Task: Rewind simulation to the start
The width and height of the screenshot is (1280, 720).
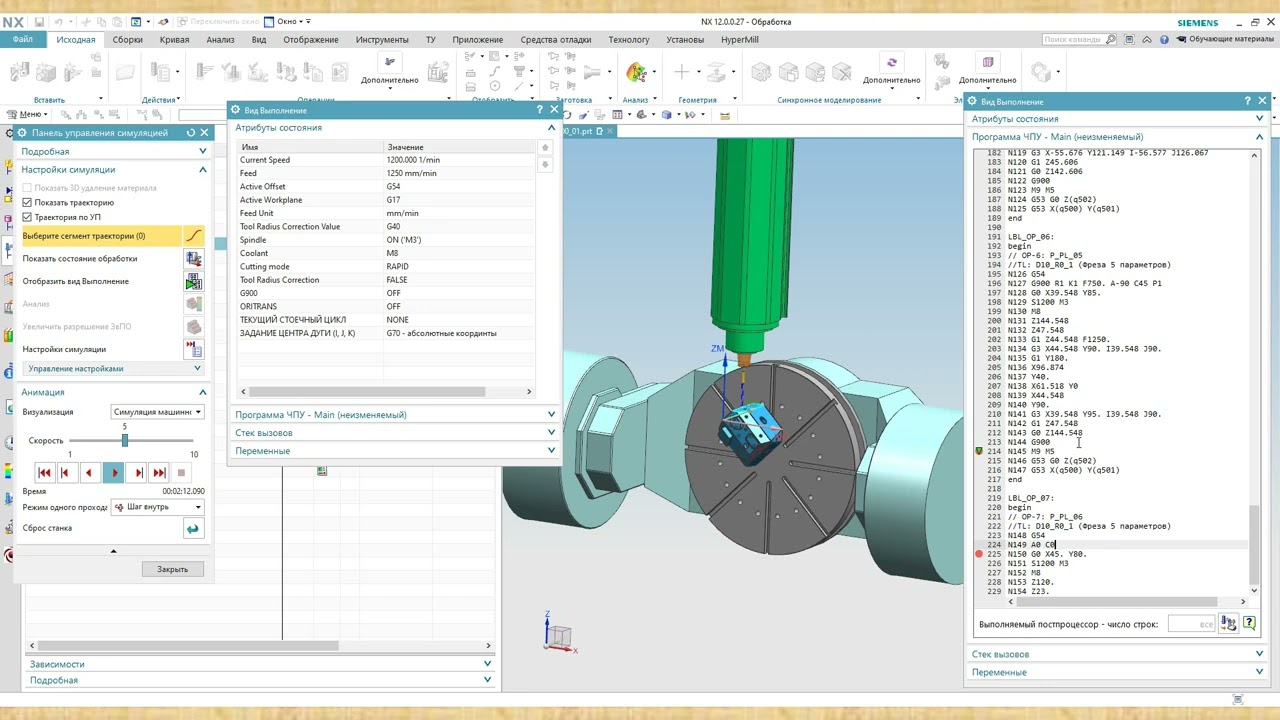Action: [x=44, y=472]
